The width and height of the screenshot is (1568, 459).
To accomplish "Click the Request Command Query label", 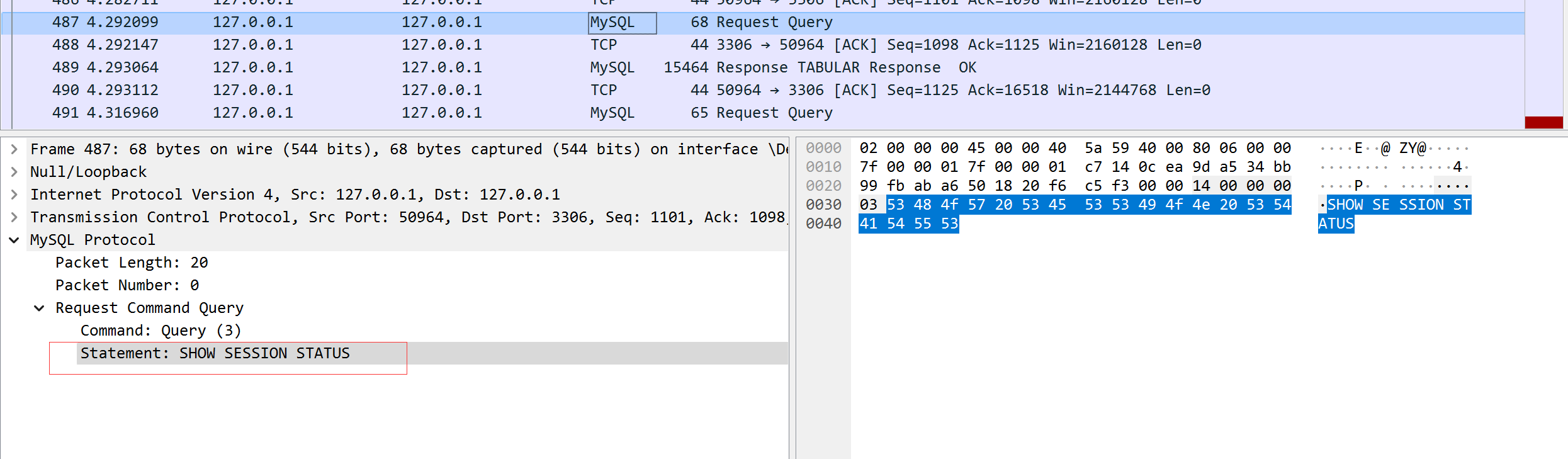I will tap(149, 308).
